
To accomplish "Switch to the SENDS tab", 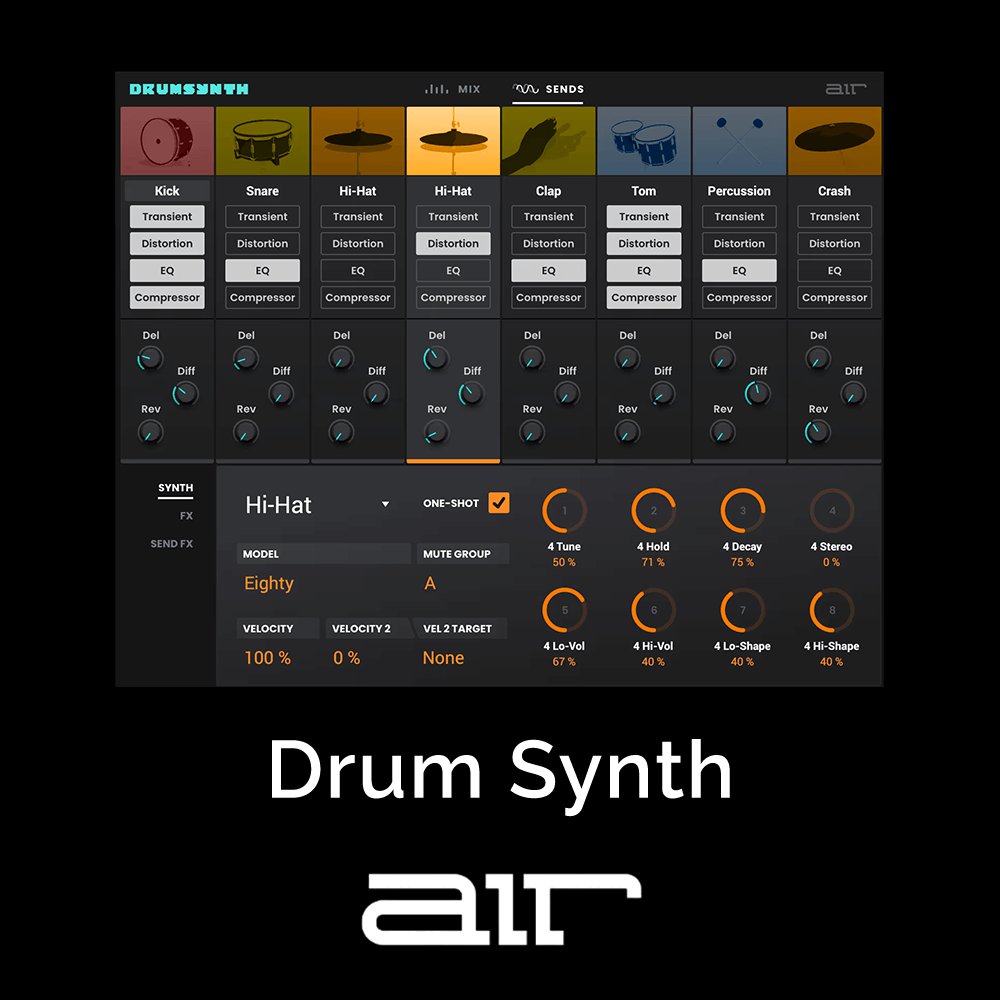I will tap(549, 89).
